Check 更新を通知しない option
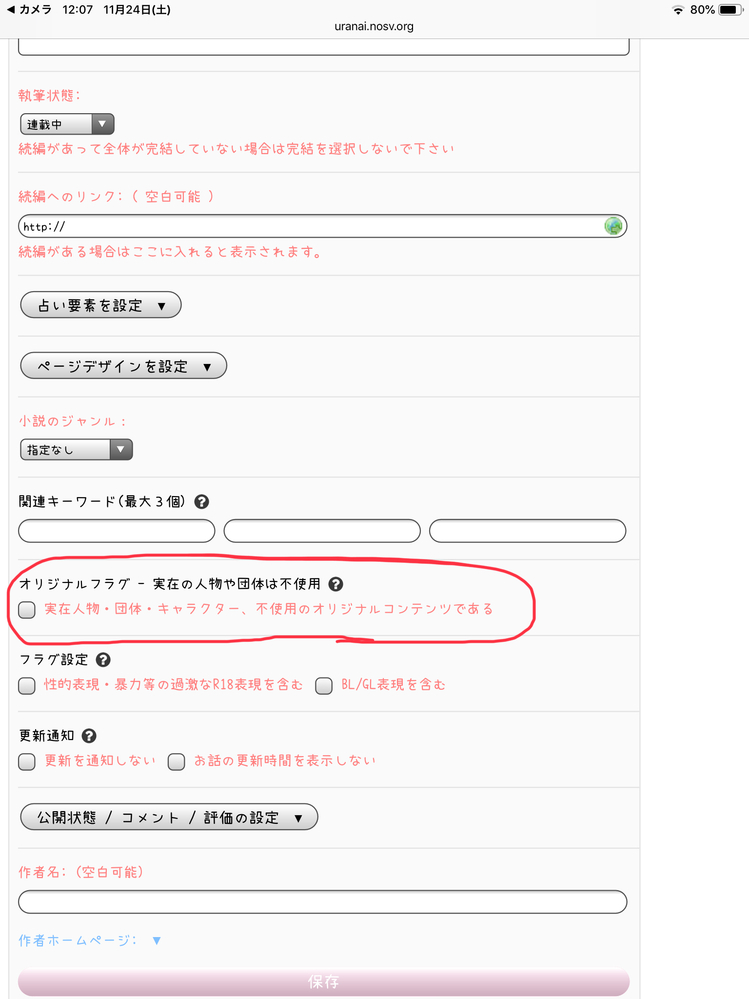 tap(28, 761)
